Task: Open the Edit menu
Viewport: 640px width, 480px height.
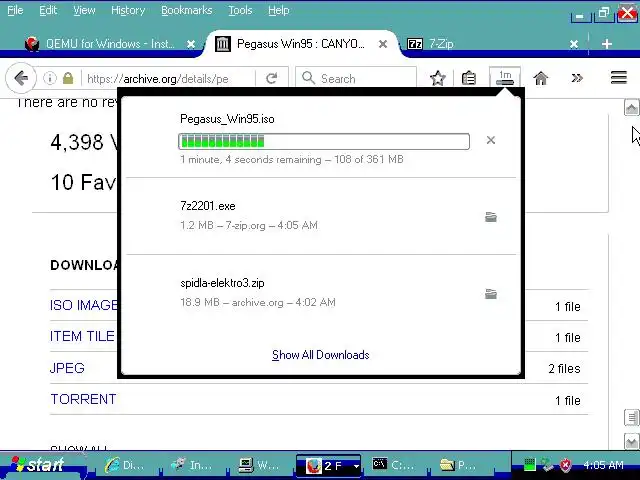Action: (48, 10)
